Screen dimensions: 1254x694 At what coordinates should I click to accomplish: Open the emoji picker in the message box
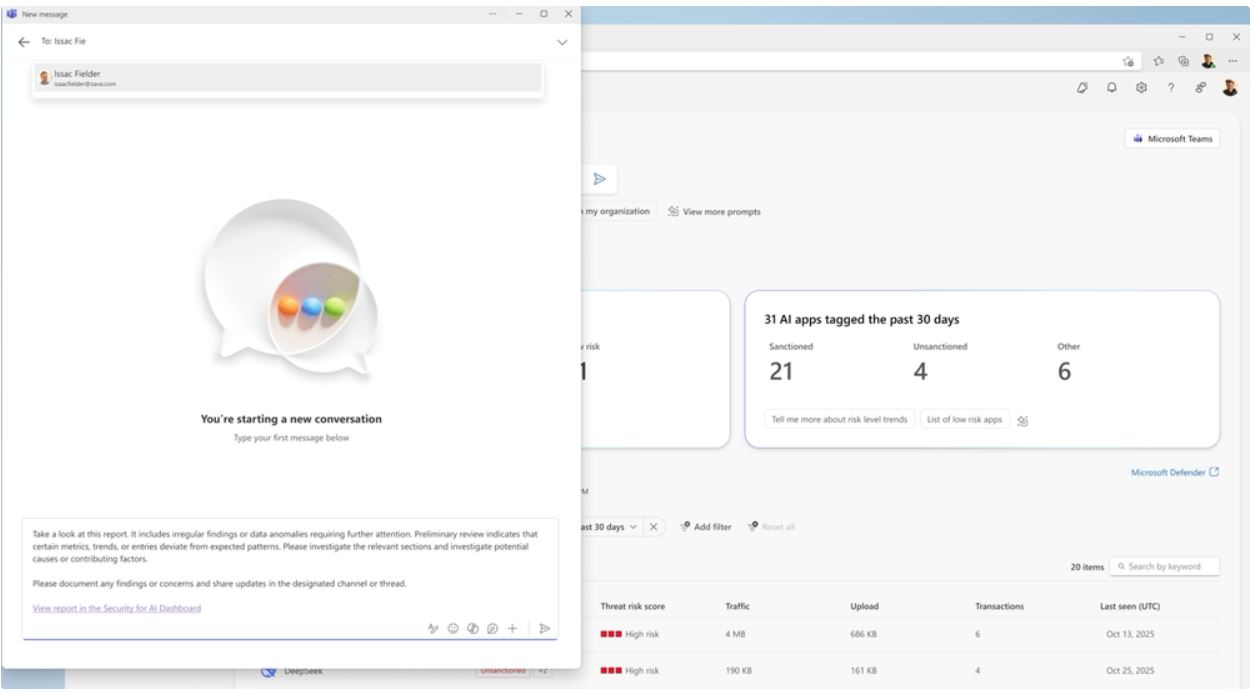[453, 628]
